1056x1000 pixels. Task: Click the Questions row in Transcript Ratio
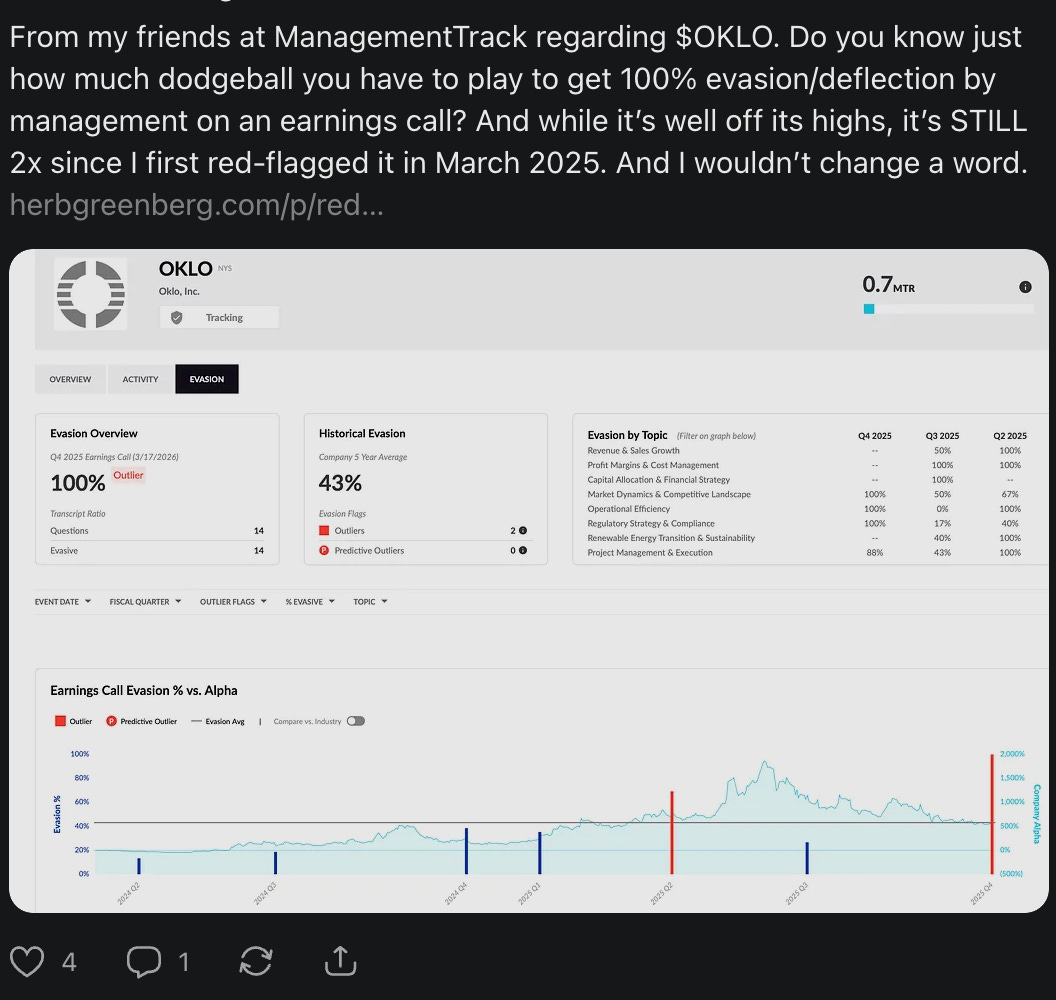tap(157, 531)
